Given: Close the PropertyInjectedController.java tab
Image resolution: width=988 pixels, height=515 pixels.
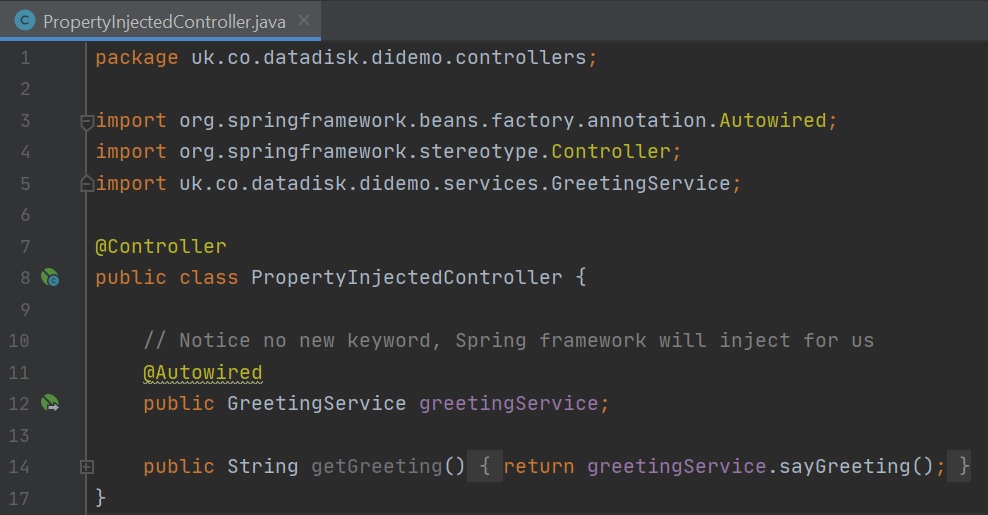Looking at the screenshot, I should pyautogui.click(x=304, y=20).
